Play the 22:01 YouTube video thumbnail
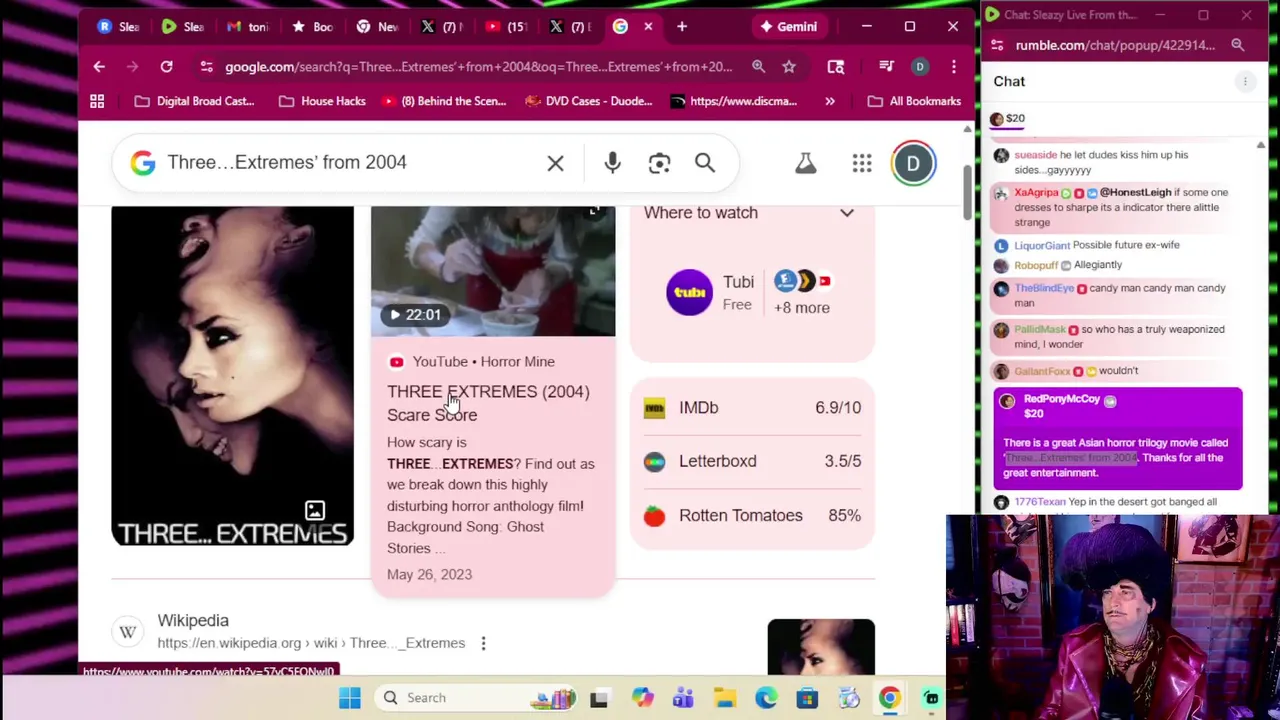This screenshot has width=1280, height=720. click(x=493, y=272)
